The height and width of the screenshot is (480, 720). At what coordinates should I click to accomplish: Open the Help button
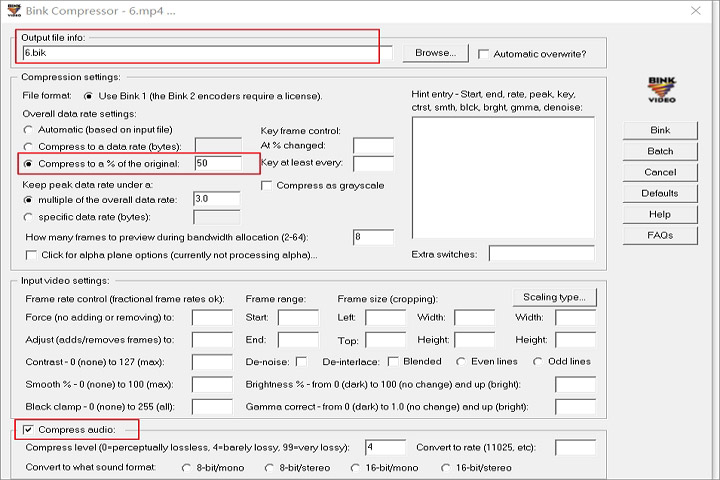660,215
